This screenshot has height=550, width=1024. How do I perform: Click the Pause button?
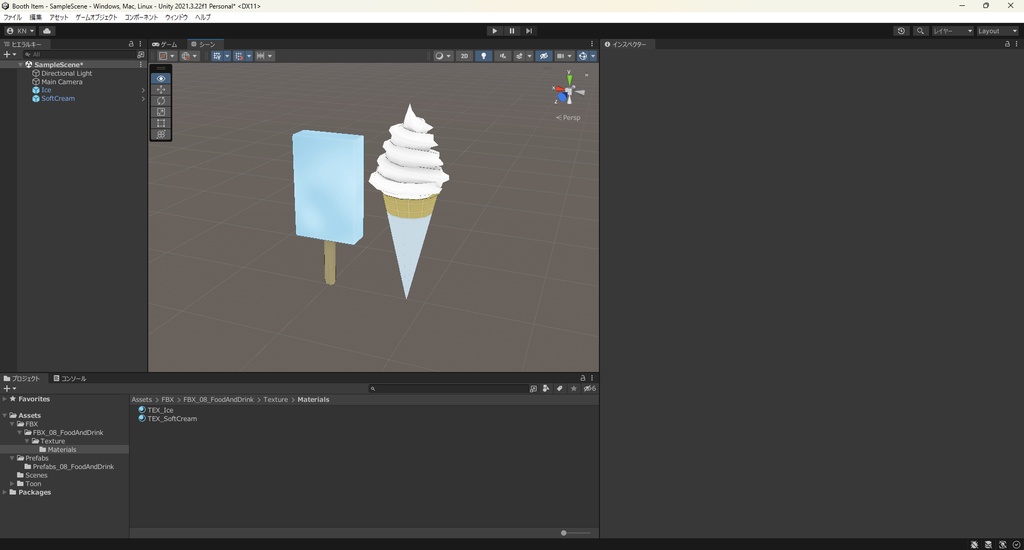pyautogui.click(x=512, y=31)
